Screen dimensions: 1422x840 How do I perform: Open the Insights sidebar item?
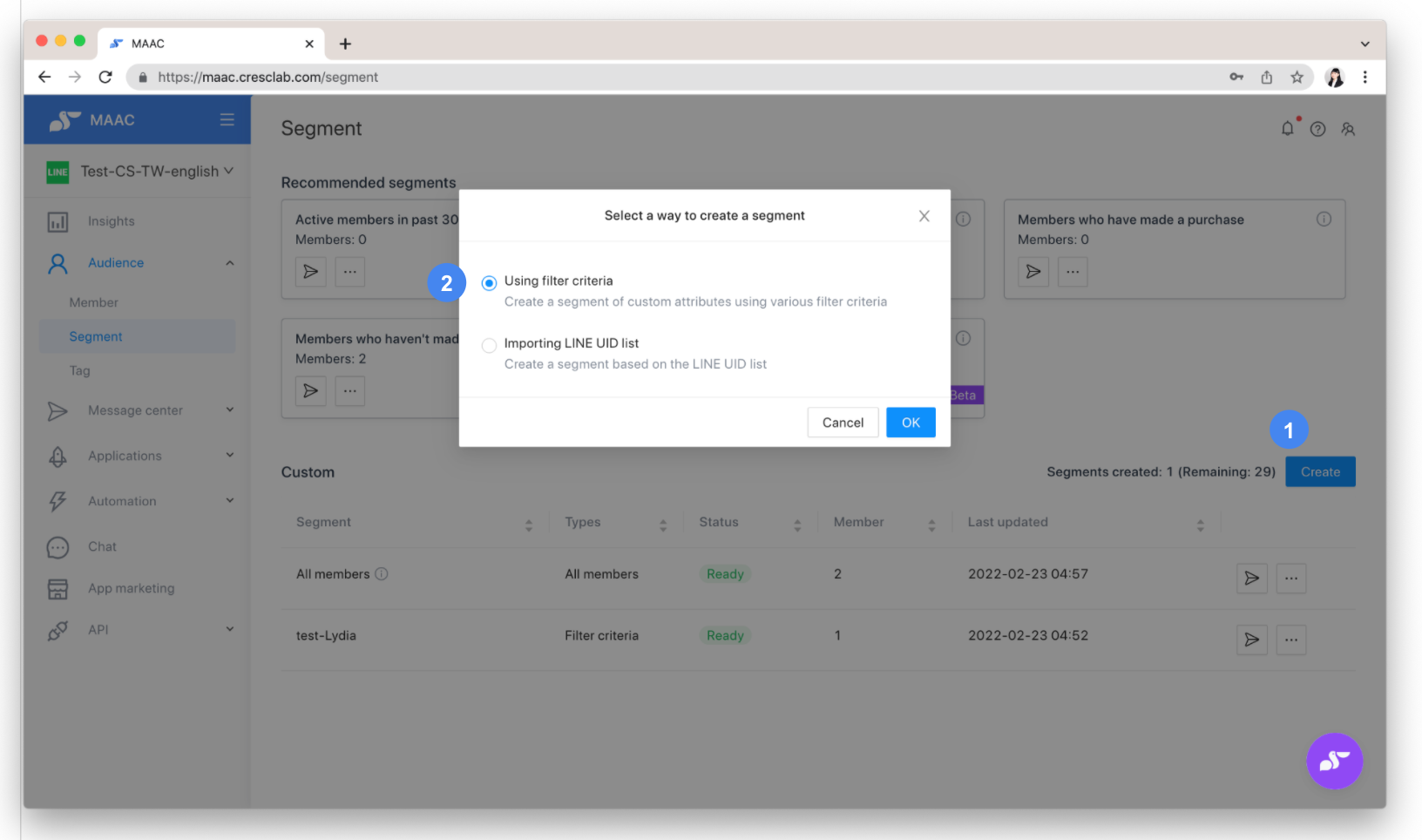tap(111, 221)
